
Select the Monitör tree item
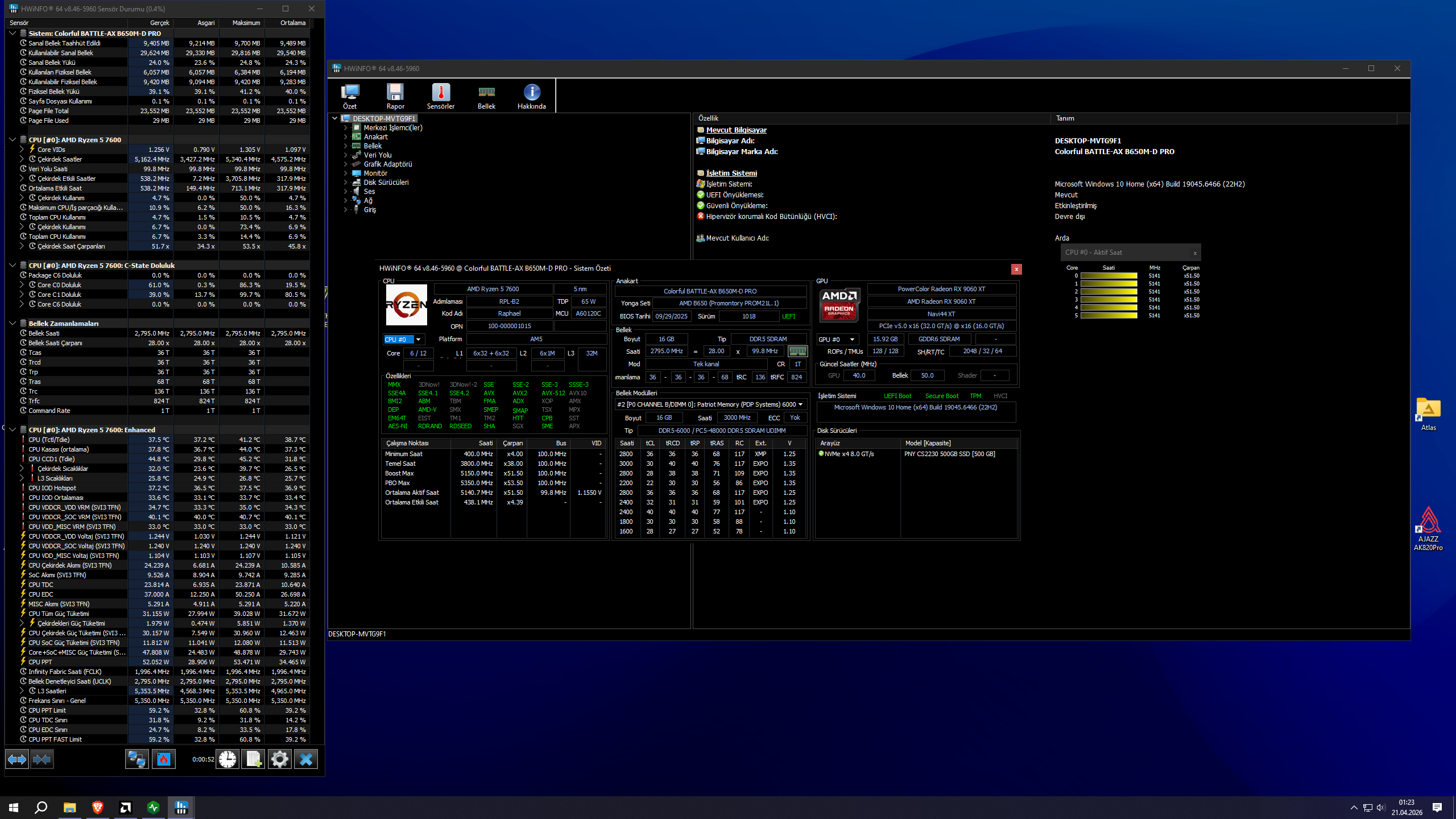pos(375,173)
